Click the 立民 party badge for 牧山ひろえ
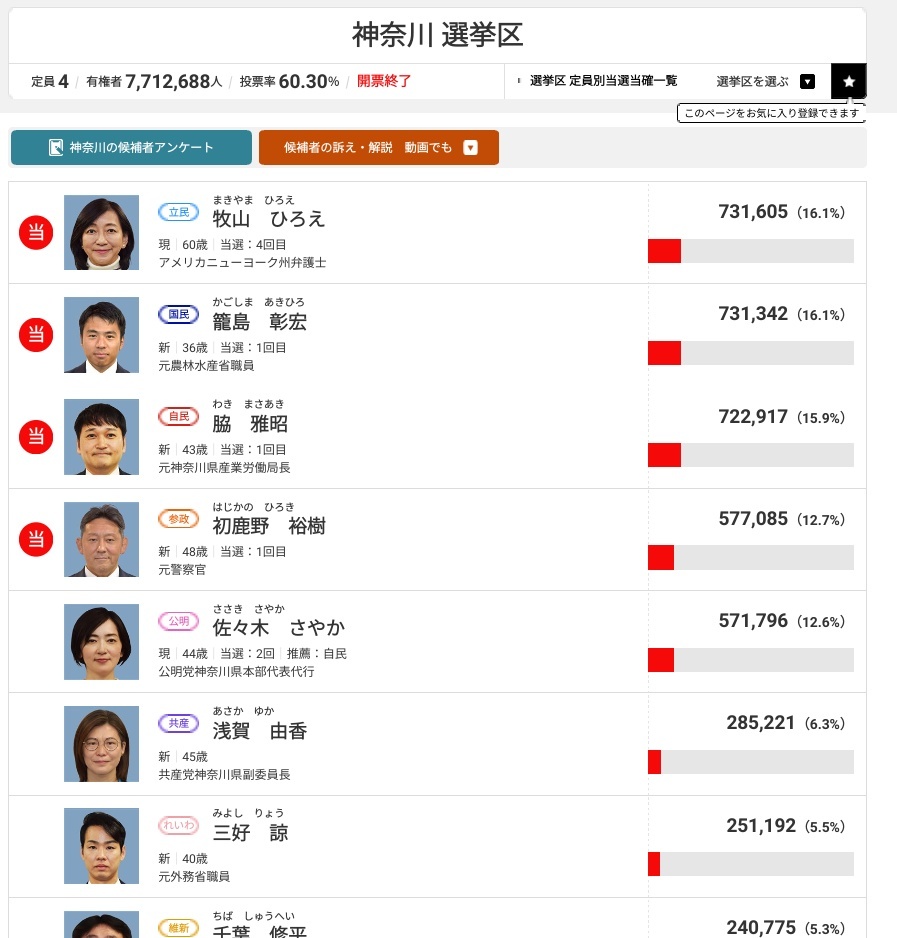 pyautogui.click(x=178, y=212)
